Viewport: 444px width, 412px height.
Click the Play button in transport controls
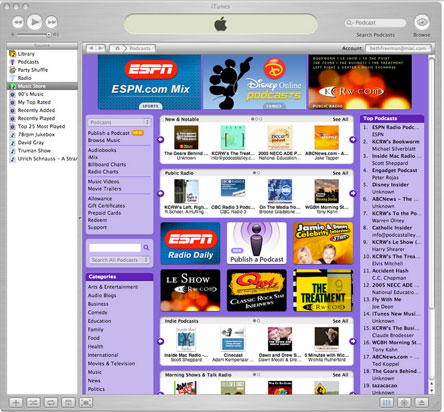(34, 22)
